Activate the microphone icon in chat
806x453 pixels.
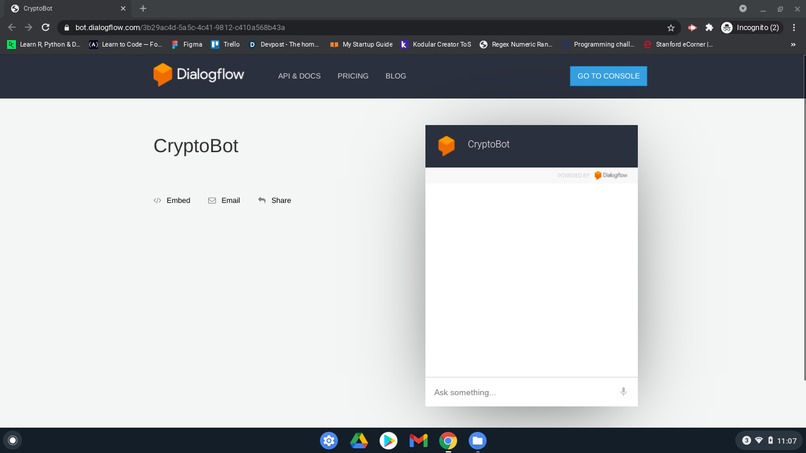(x=623, y=392)
